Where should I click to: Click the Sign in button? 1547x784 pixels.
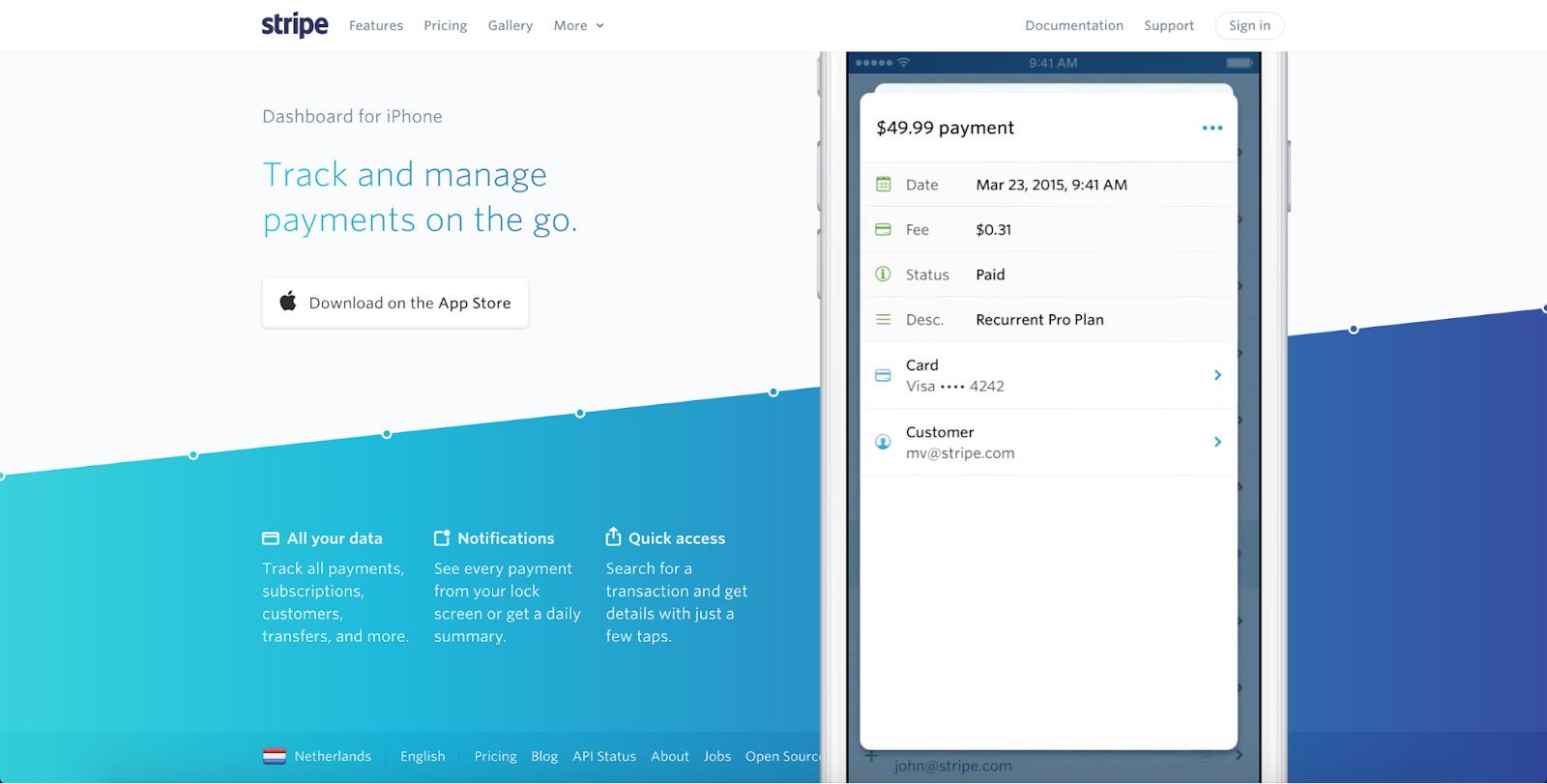click(x=1249, y=26)
